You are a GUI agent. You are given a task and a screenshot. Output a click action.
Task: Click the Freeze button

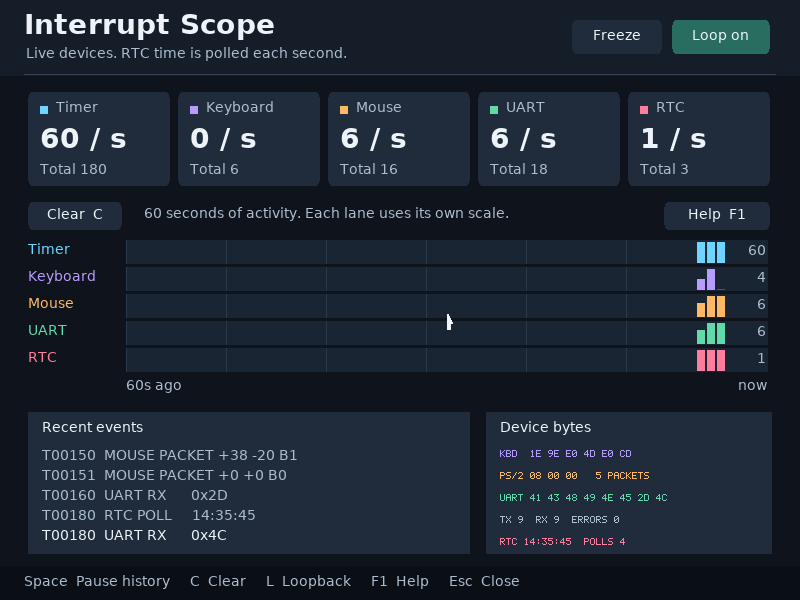click(616, 37)
